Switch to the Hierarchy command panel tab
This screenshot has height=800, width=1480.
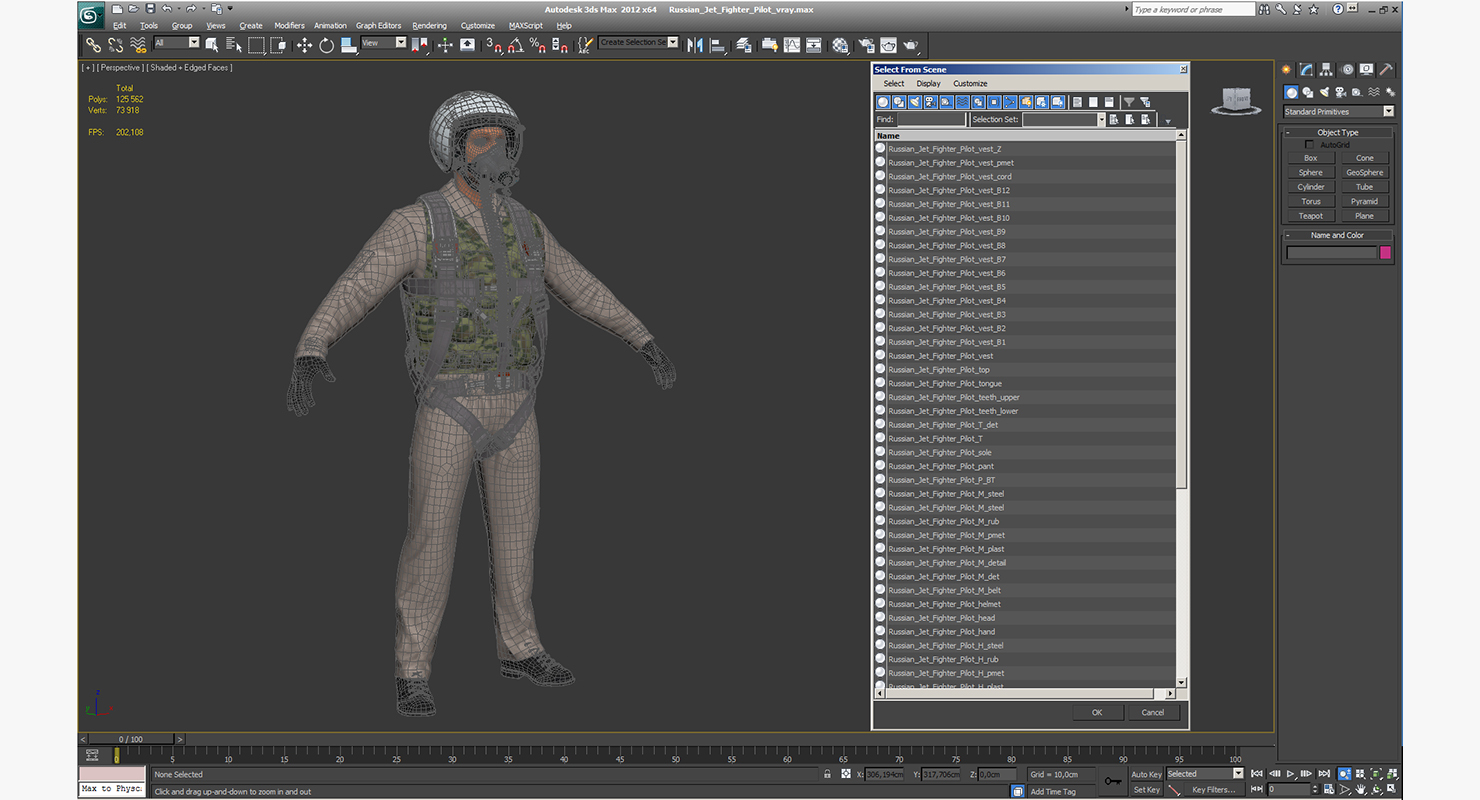pyautogui.click(x=1326, y=69)
